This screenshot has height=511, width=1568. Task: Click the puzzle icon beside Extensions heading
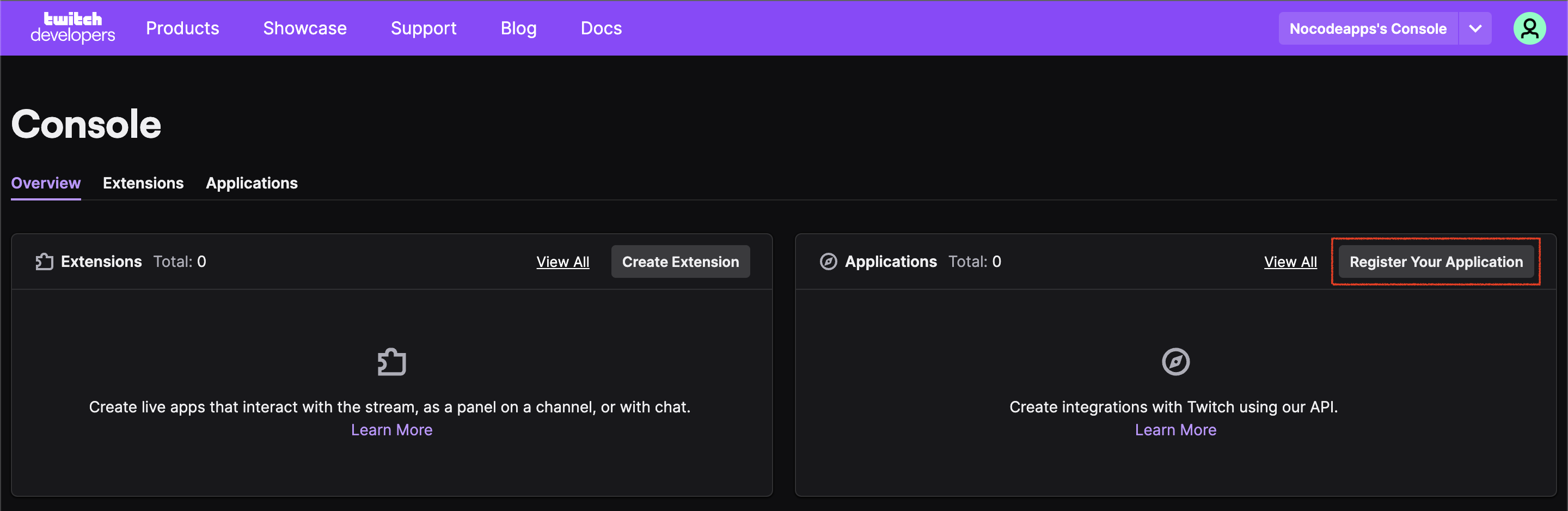tap(44, 261)
